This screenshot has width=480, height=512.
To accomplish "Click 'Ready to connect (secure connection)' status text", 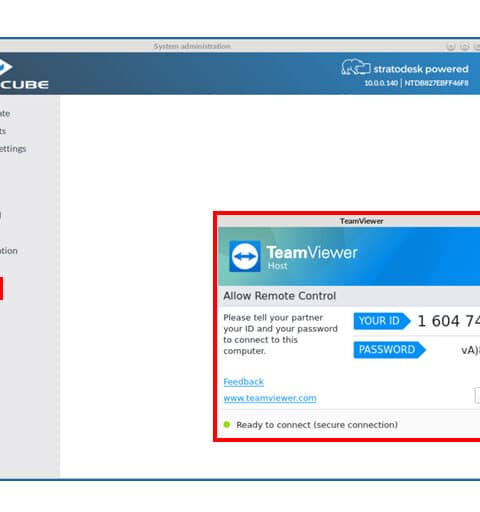I will [317, 425].
